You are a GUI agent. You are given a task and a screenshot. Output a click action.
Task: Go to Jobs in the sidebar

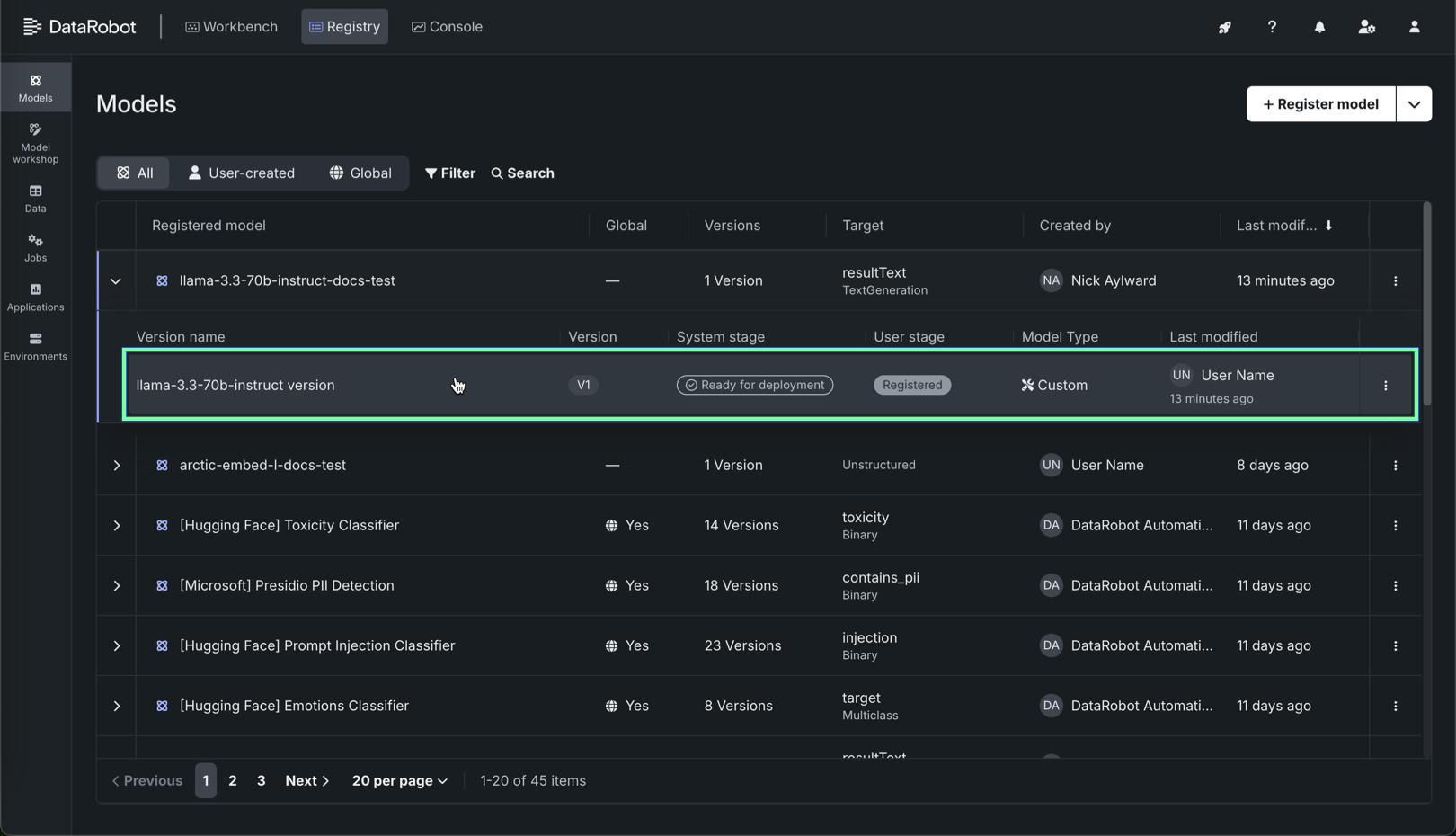[35, 247]
